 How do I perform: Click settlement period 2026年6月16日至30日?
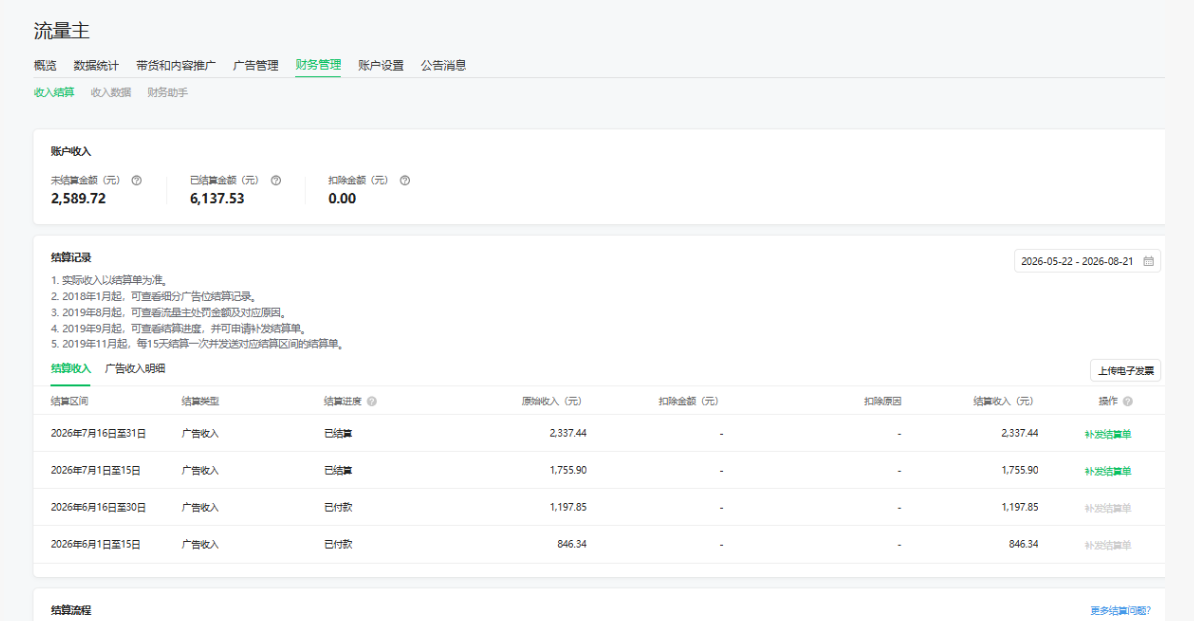point(98,507)
